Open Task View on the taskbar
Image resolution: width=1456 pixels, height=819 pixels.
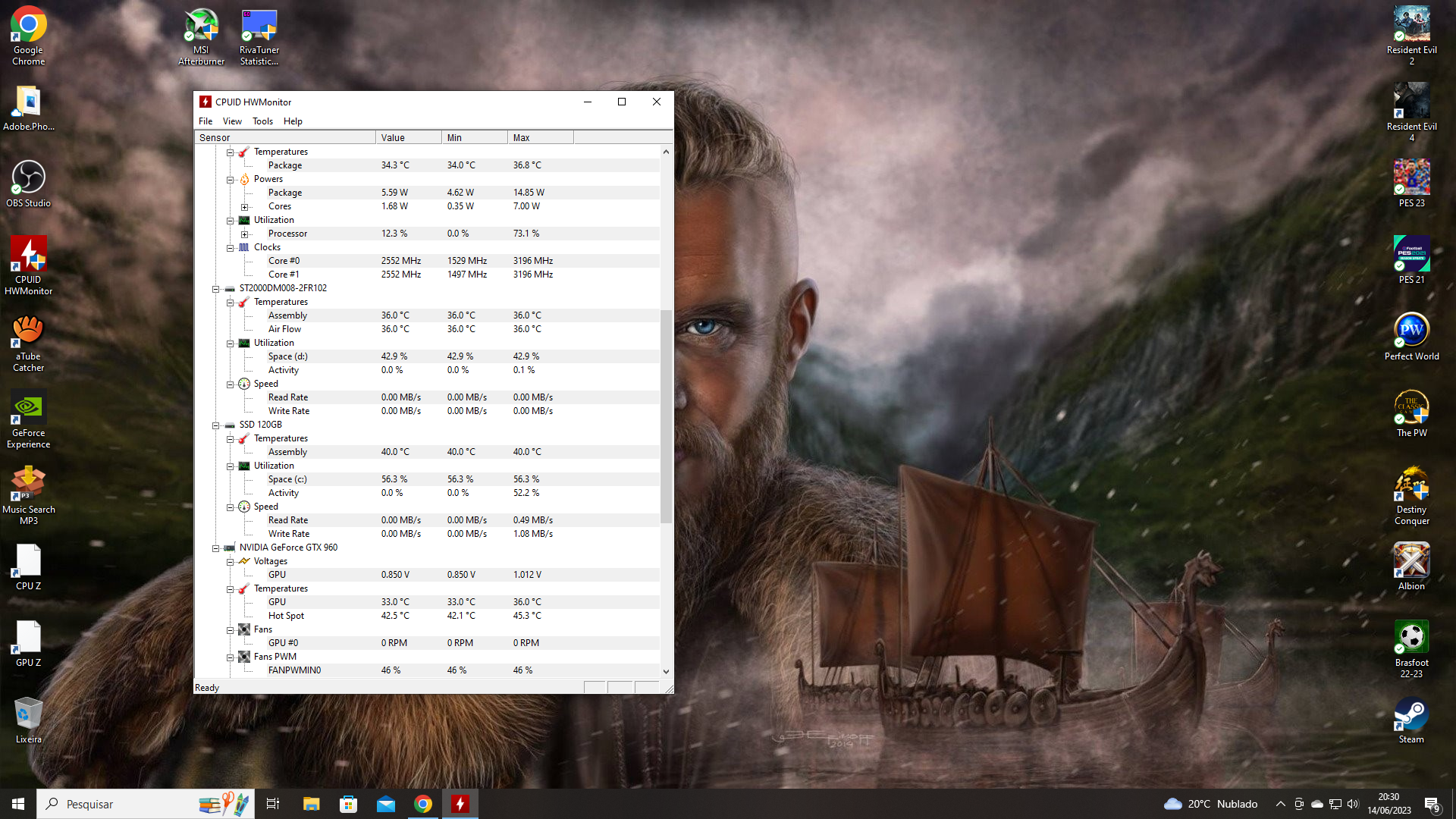click(273, 804)
